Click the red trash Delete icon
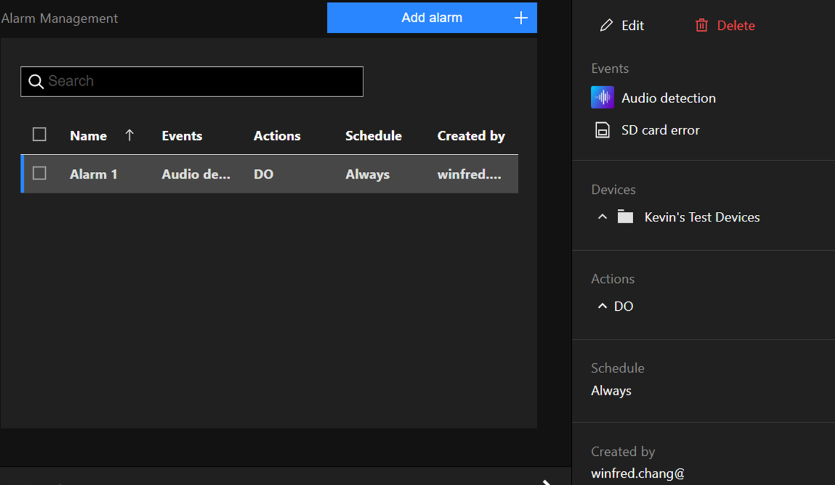 [x=702, y=26]
